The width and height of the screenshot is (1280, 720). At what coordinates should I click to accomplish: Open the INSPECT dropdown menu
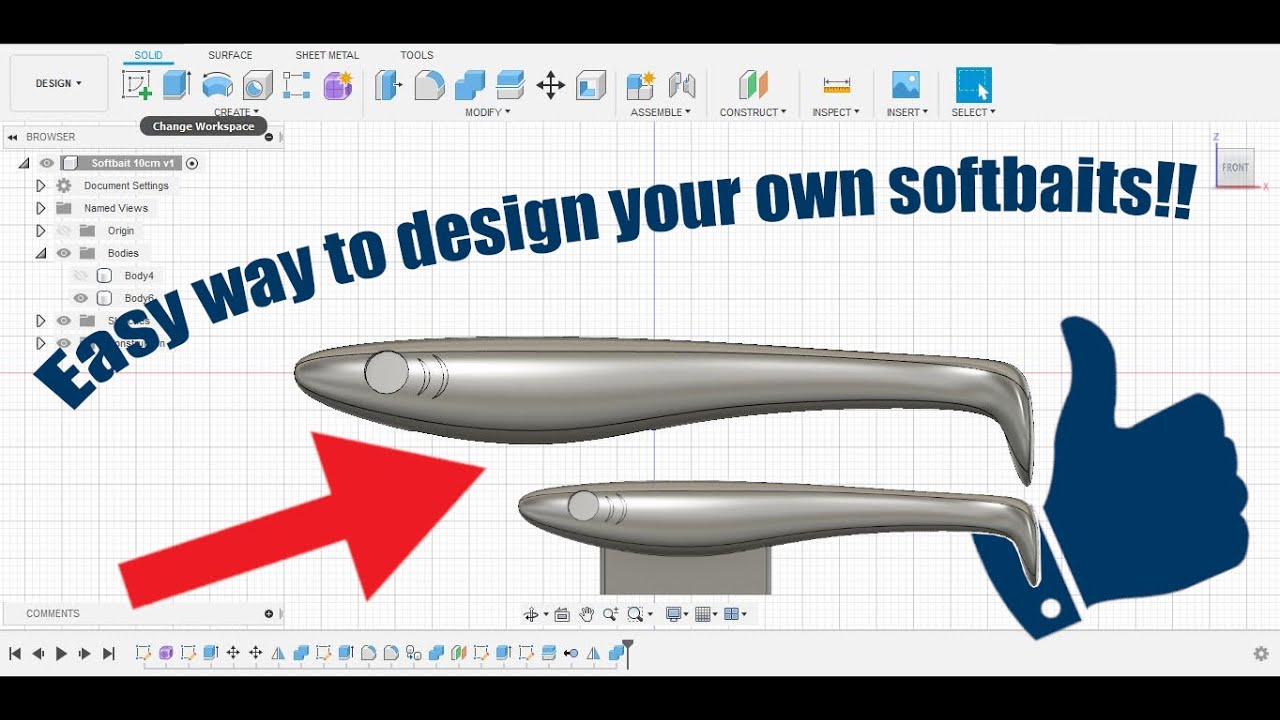pos(836,112)
